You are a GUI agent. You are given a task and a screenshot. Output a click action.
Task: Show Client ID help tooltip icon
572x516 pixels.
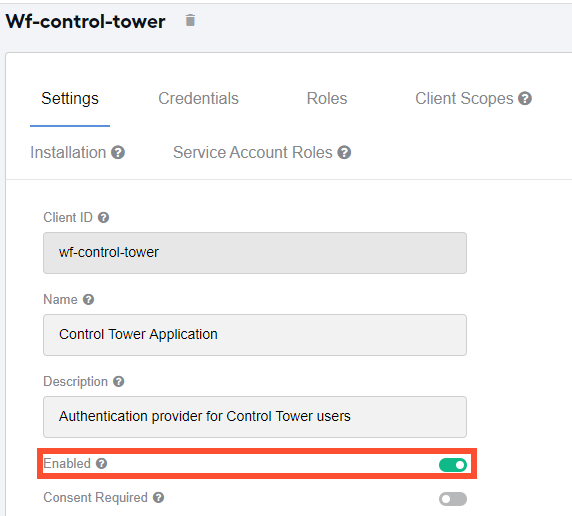104,217
